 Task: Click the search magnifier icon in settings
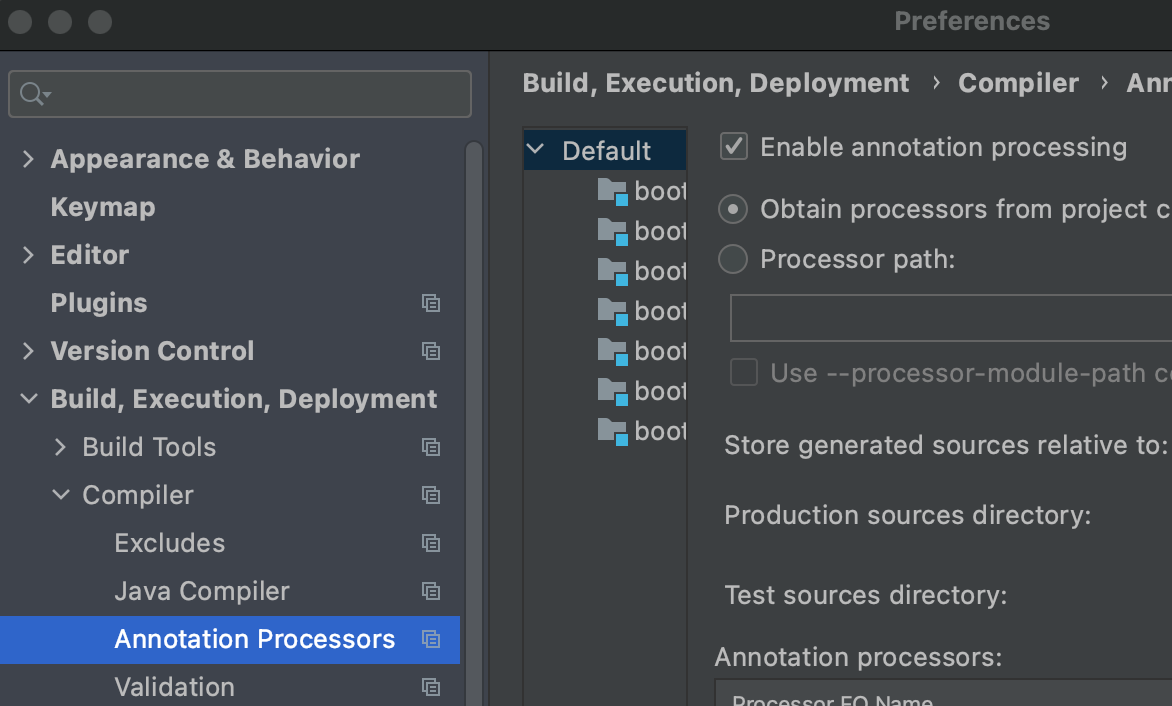coord(33,94)
